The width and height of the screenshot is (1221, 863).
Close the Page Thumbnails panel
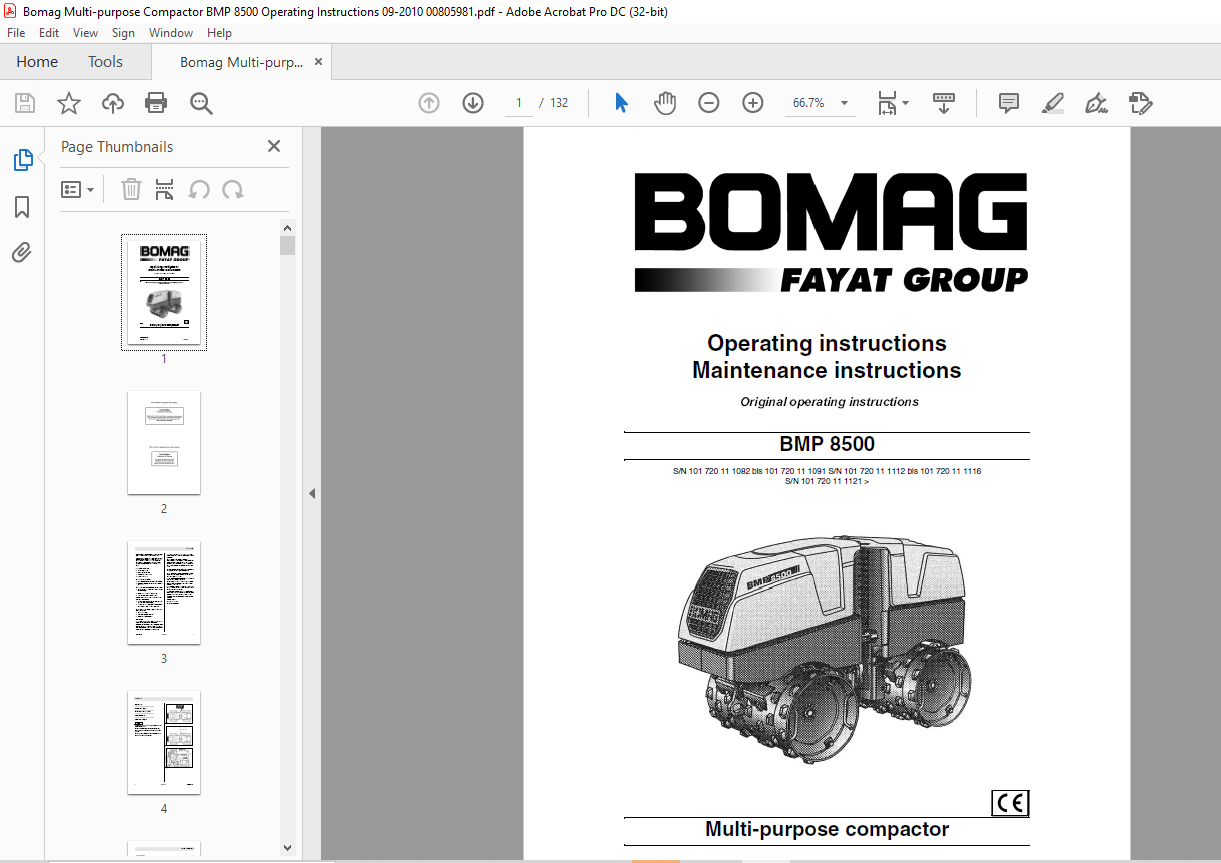[274, 146]
